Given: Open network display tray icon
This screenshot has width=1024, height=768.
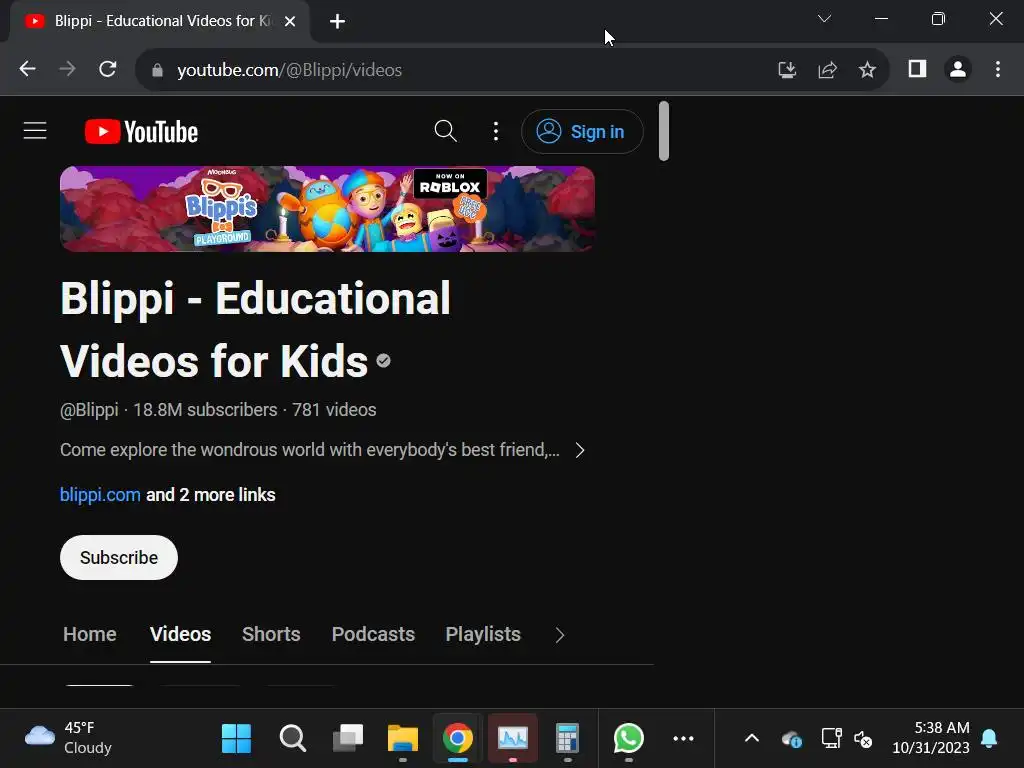Looking at the screenshot, I should pyautogui.click(x=831, y=739).
